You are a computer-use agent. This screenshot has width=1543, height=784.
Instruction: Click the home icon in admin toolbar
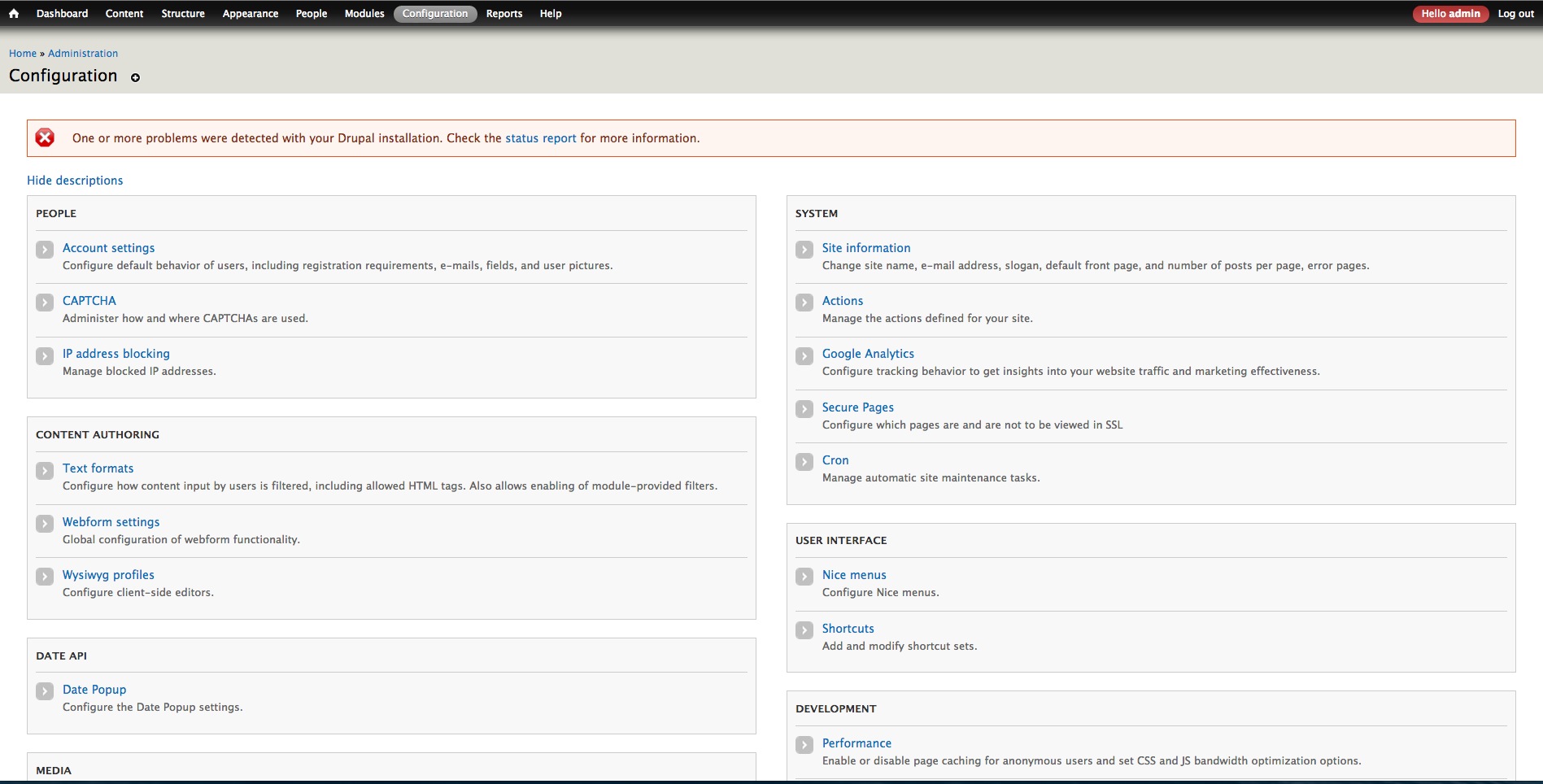[14, 13]
